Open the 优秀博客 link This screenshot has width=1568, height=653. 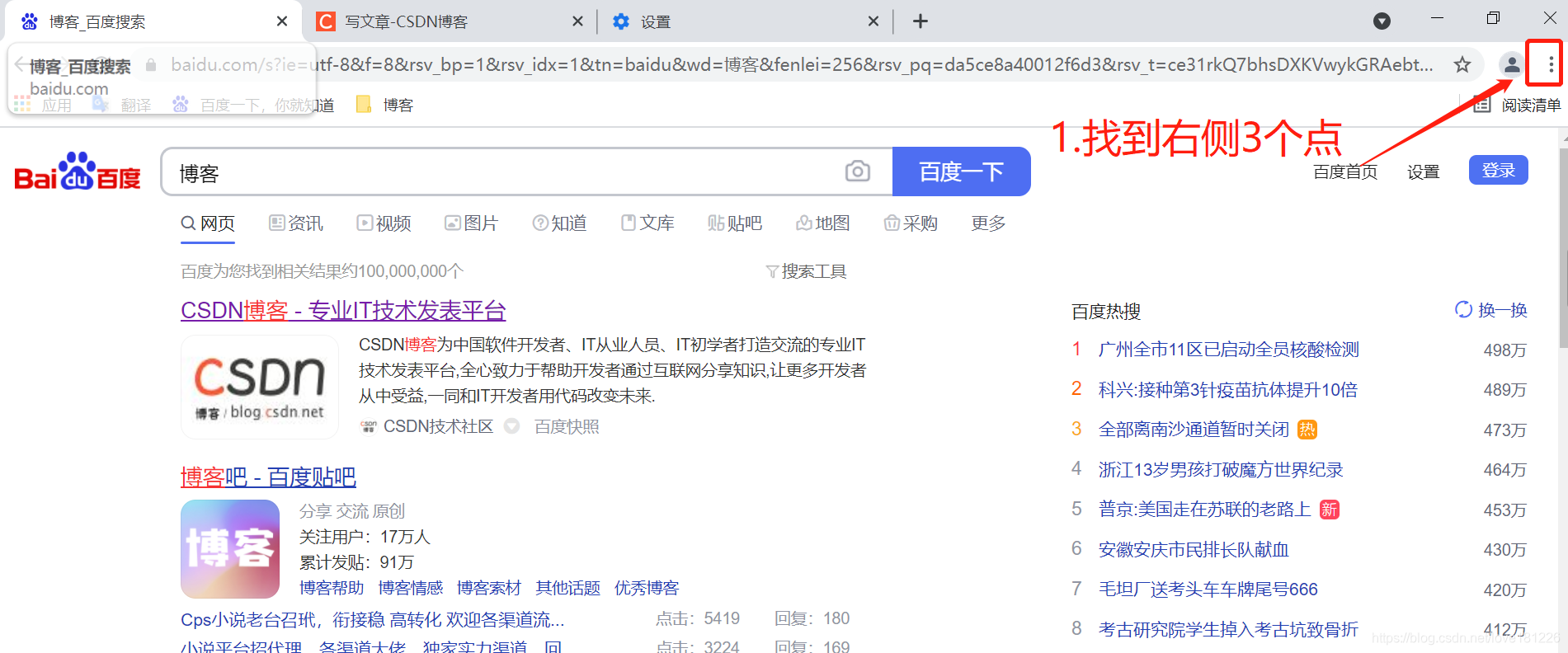[647, 588]
